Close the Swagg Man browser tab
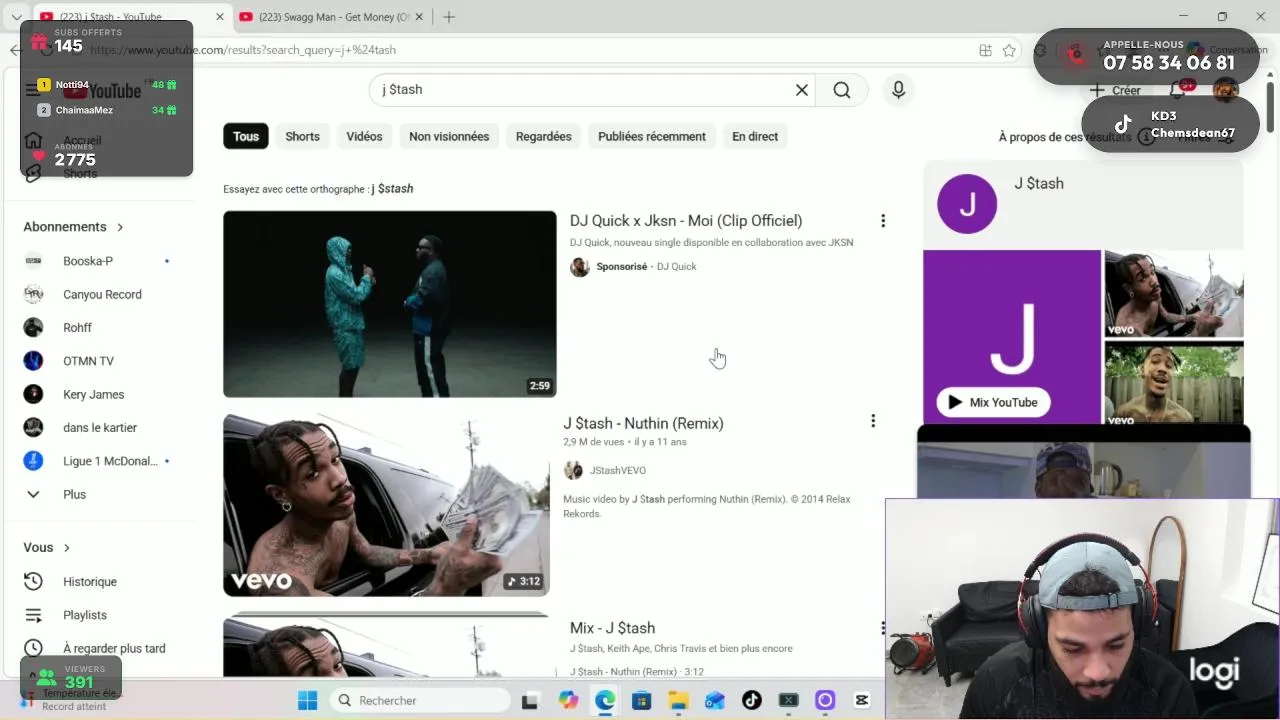 (420, 17)
